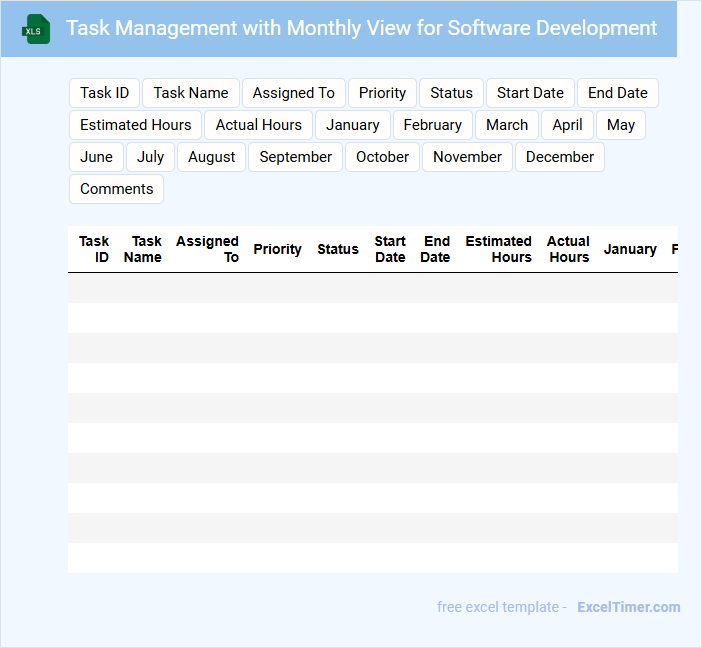Select the Task ID tag
This screenshot has width=702, height=648.
click(x=104, y=93)
